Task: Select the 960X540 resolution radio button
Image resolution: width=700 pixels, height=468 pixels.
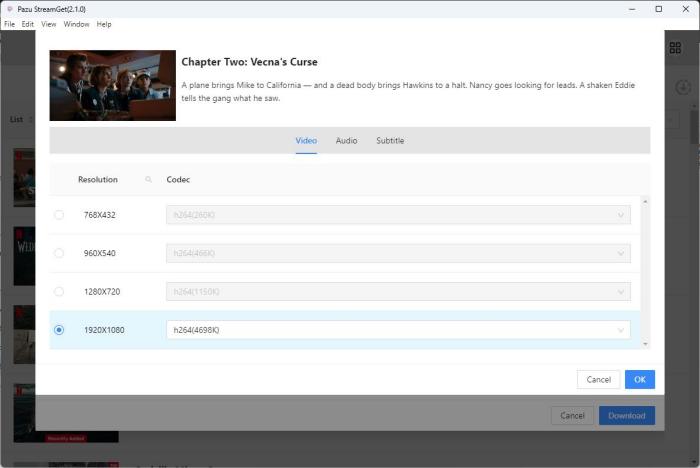Action: point(59,253)
